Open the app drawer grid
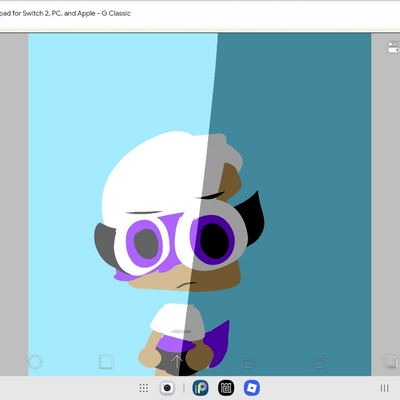 click(x=144, y=388)
